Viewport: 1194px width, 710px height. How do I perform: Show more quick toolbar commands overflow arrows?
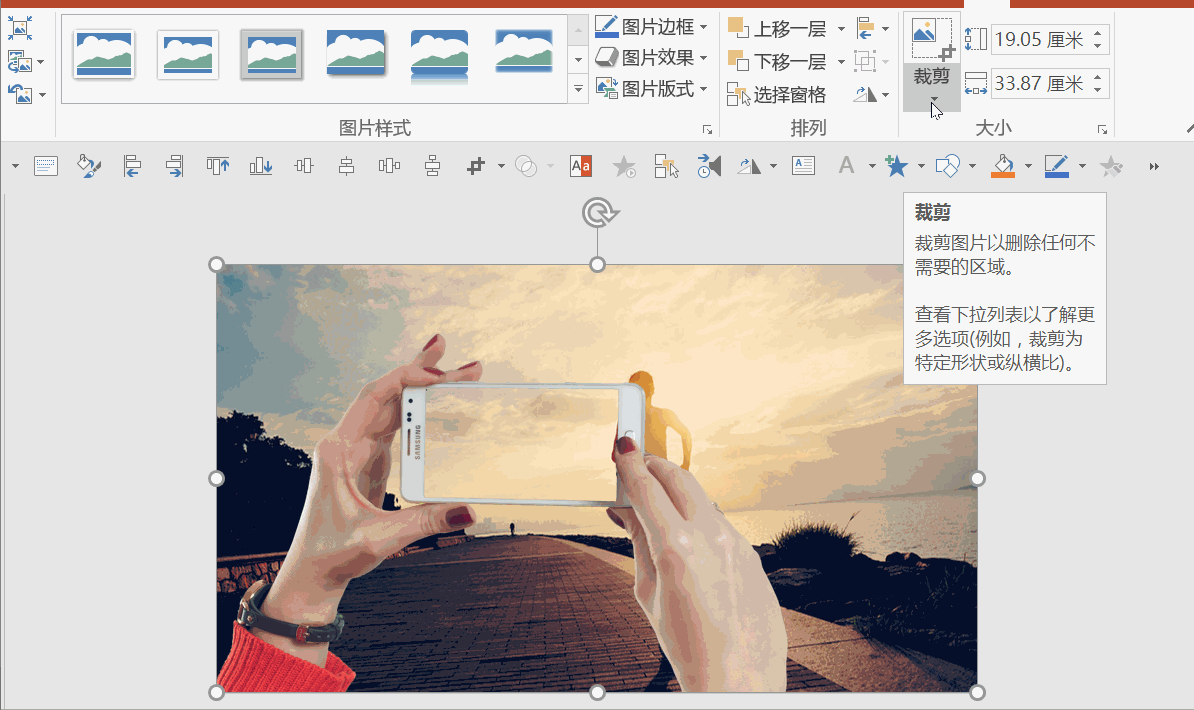click(1154, 166)
